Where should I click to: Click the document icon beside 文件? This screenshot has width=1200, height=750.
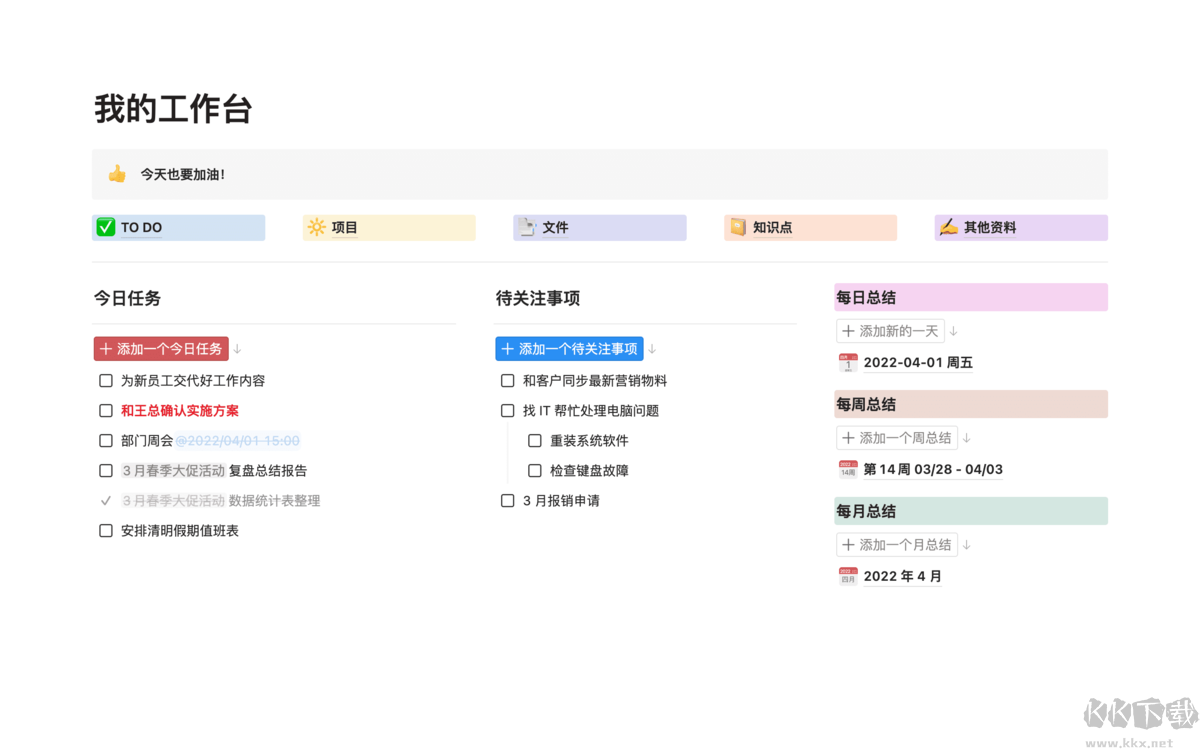tap(527, 227)
